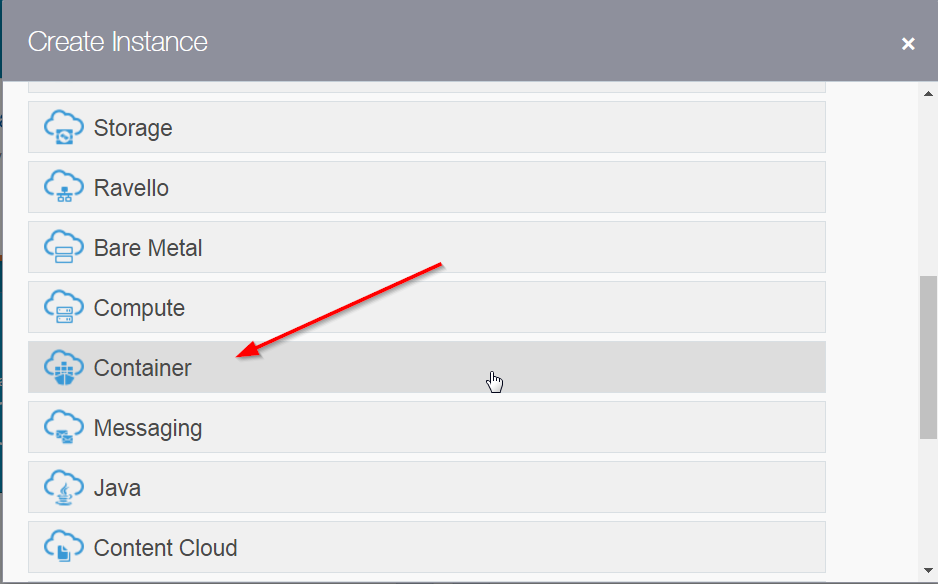Click the Content Cloud document icon
Viewport: 938px width, 584px height.
[x=64, y=548]
